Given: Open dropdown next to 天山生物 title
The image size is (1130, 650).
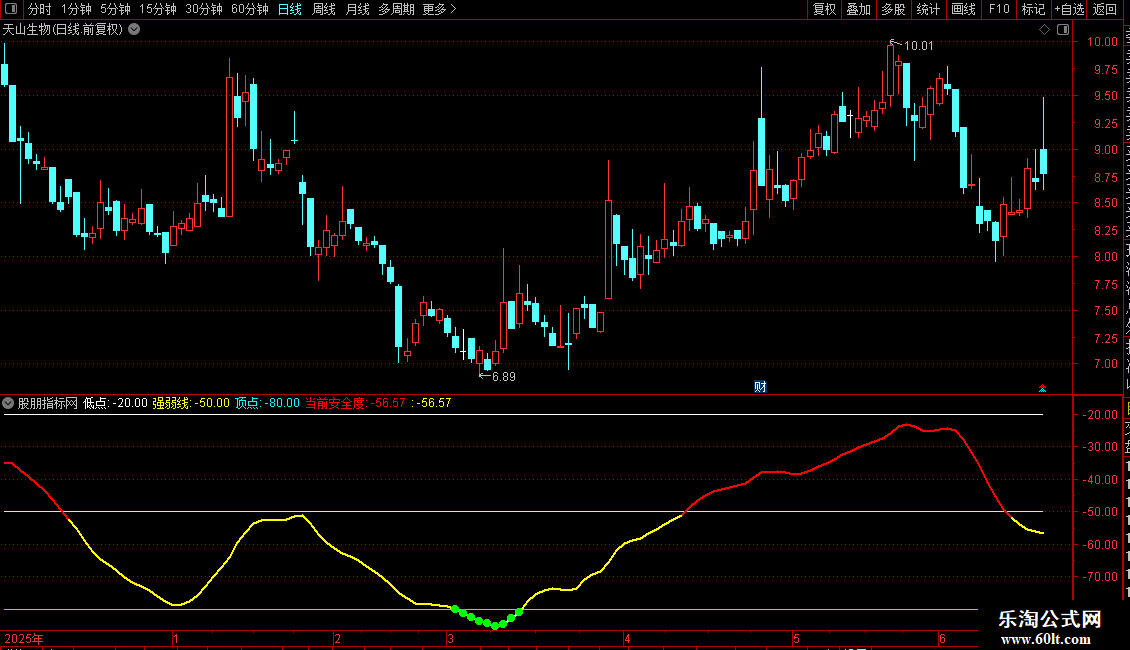Looking at the screenshot, I should [134, 30].
